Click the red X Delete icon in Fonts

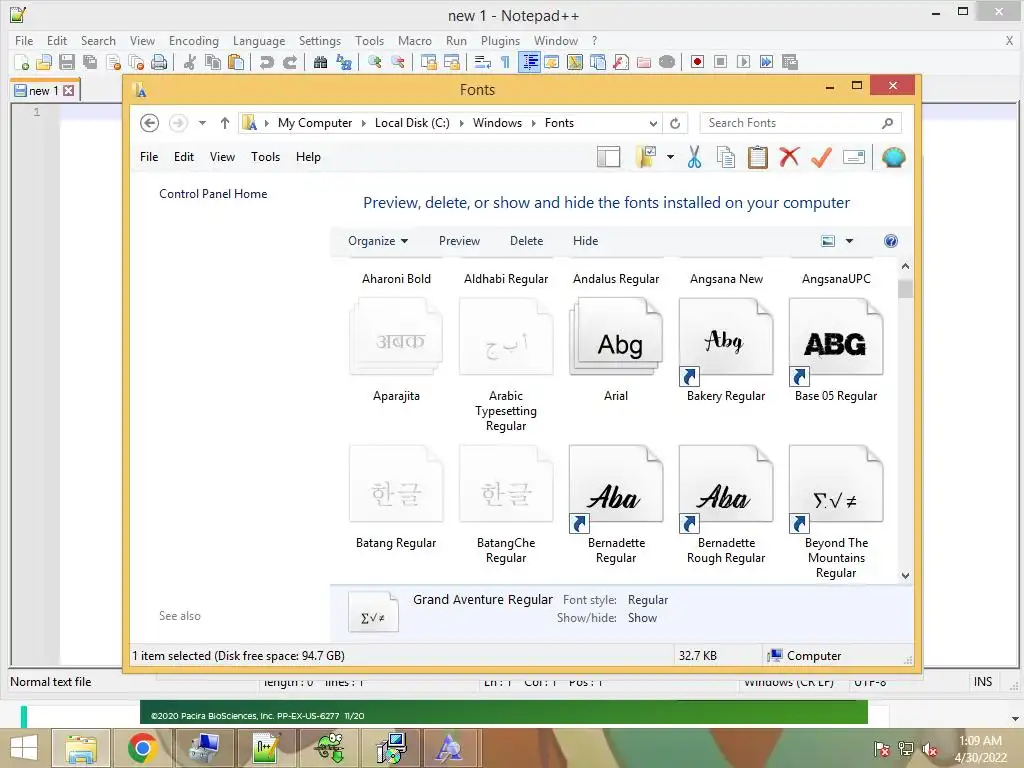click(789, 157)
